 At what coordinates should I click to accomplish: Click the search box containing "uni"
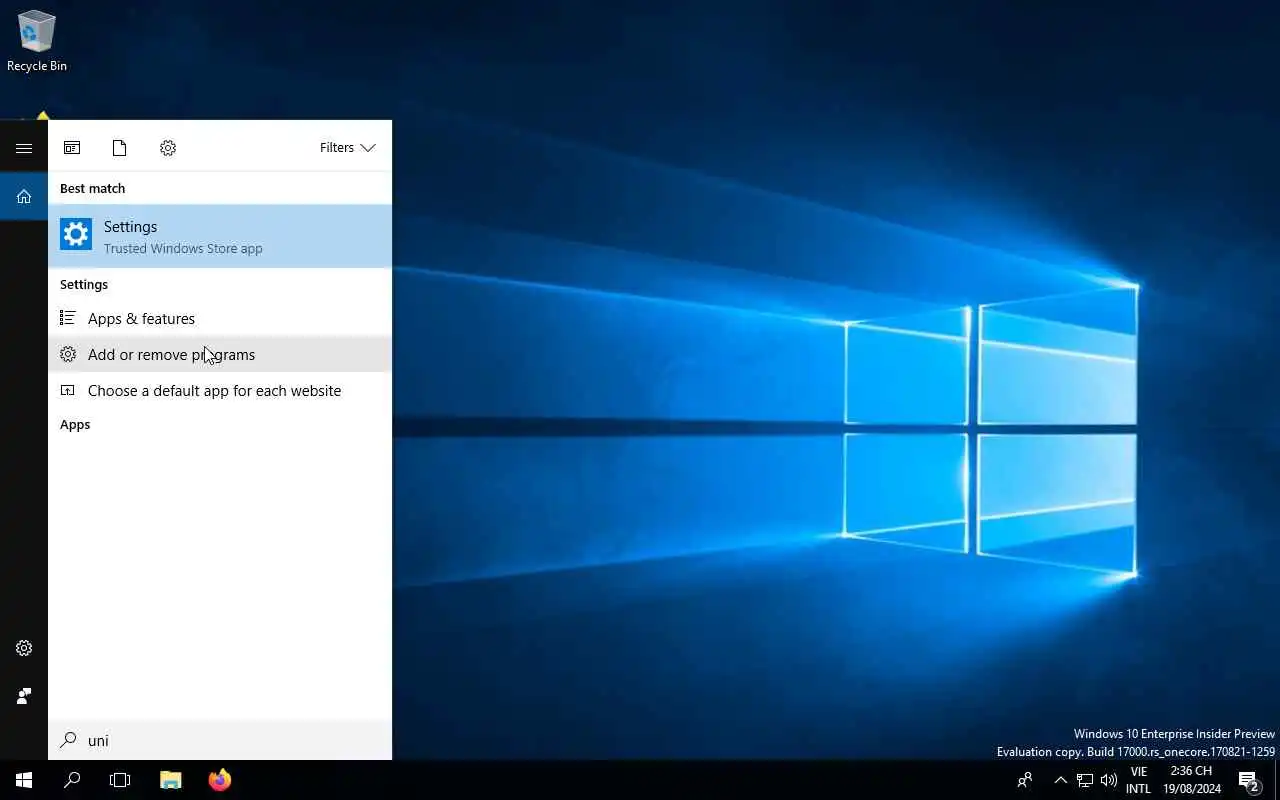pos(220,740)
